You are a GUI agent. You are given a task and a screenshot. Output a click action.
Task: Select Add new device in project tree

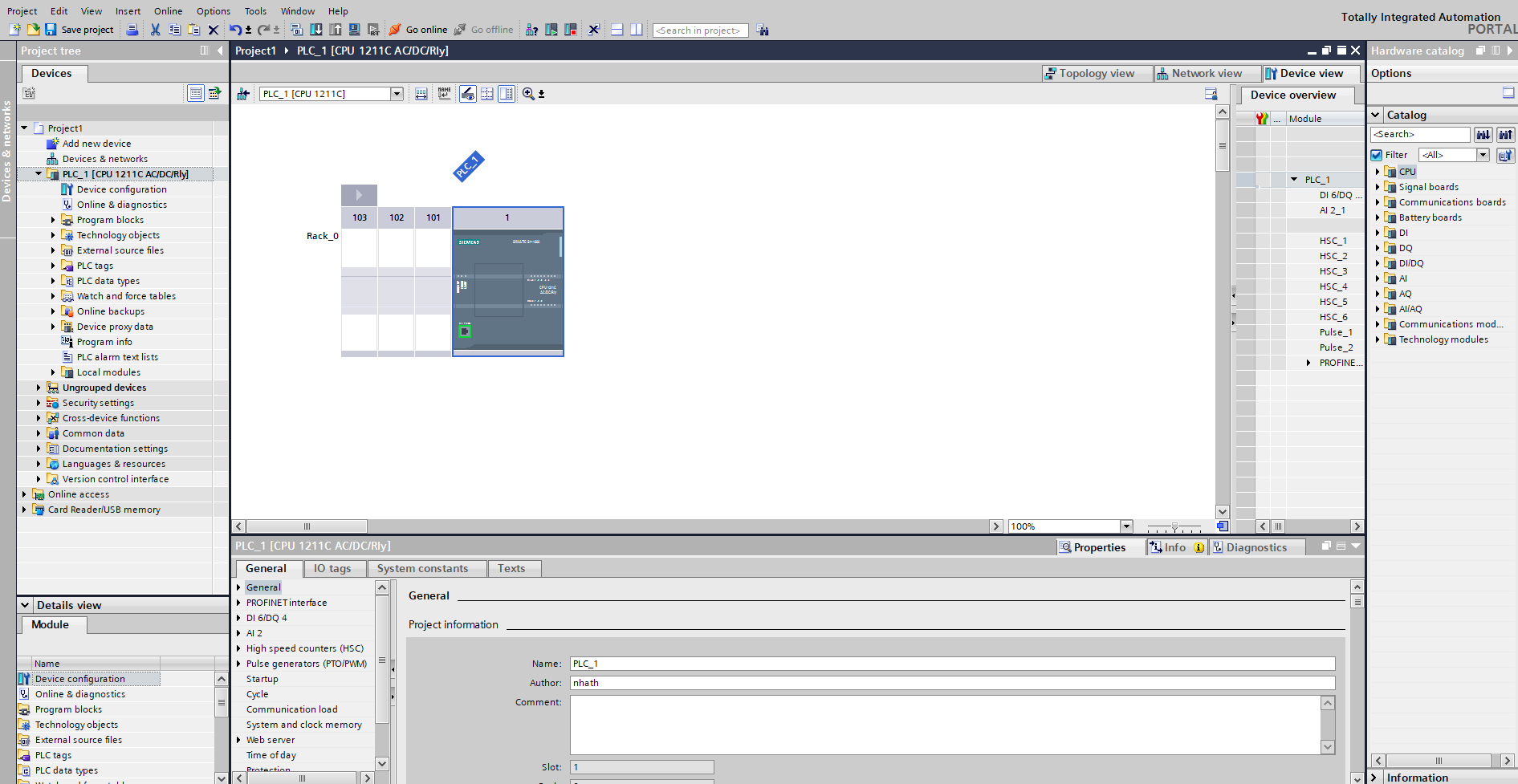coord(96,144)
